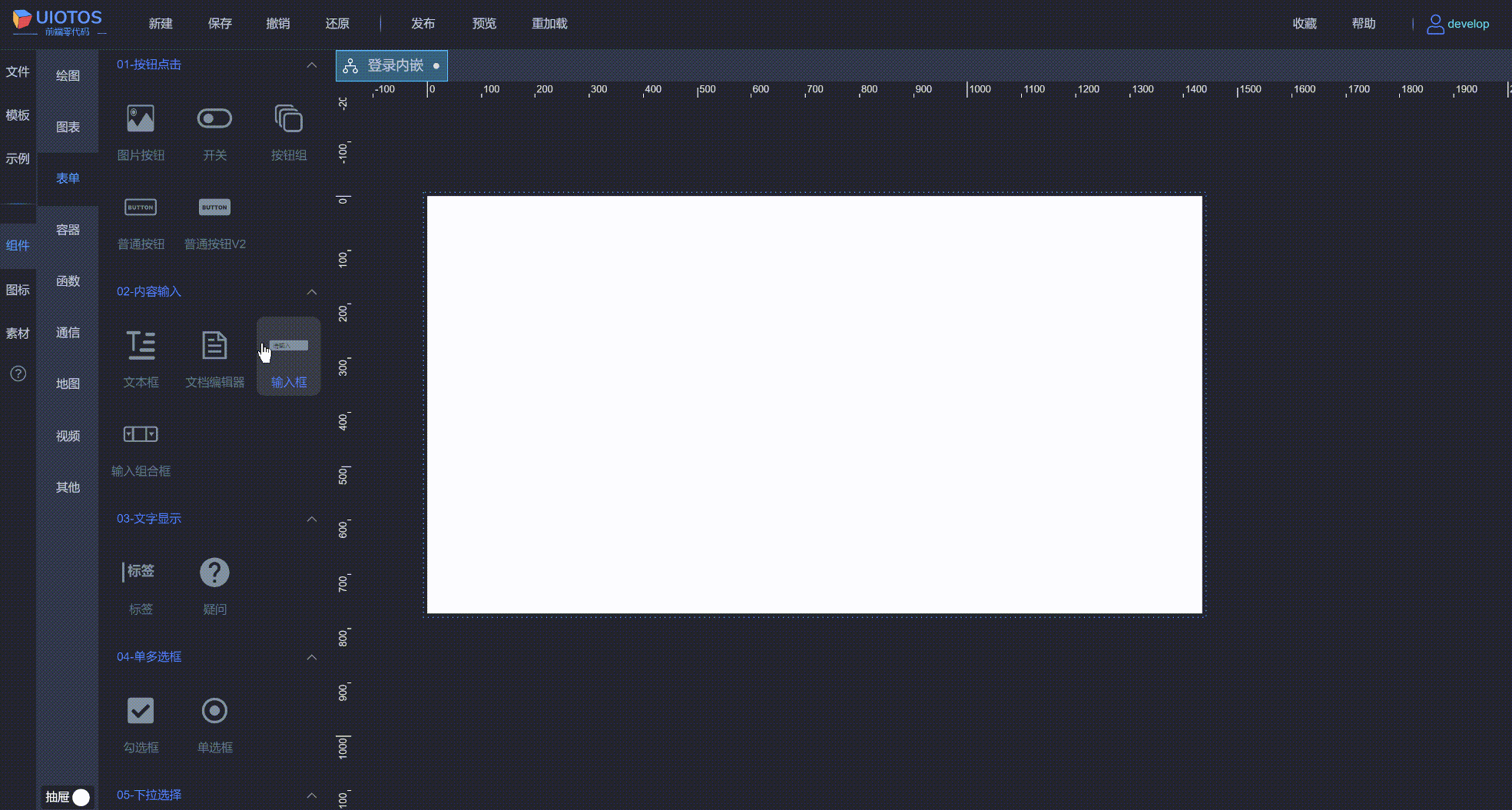Toggle the 抽屉 drawer switch
Screen dimensions: 1512x810
80,797
